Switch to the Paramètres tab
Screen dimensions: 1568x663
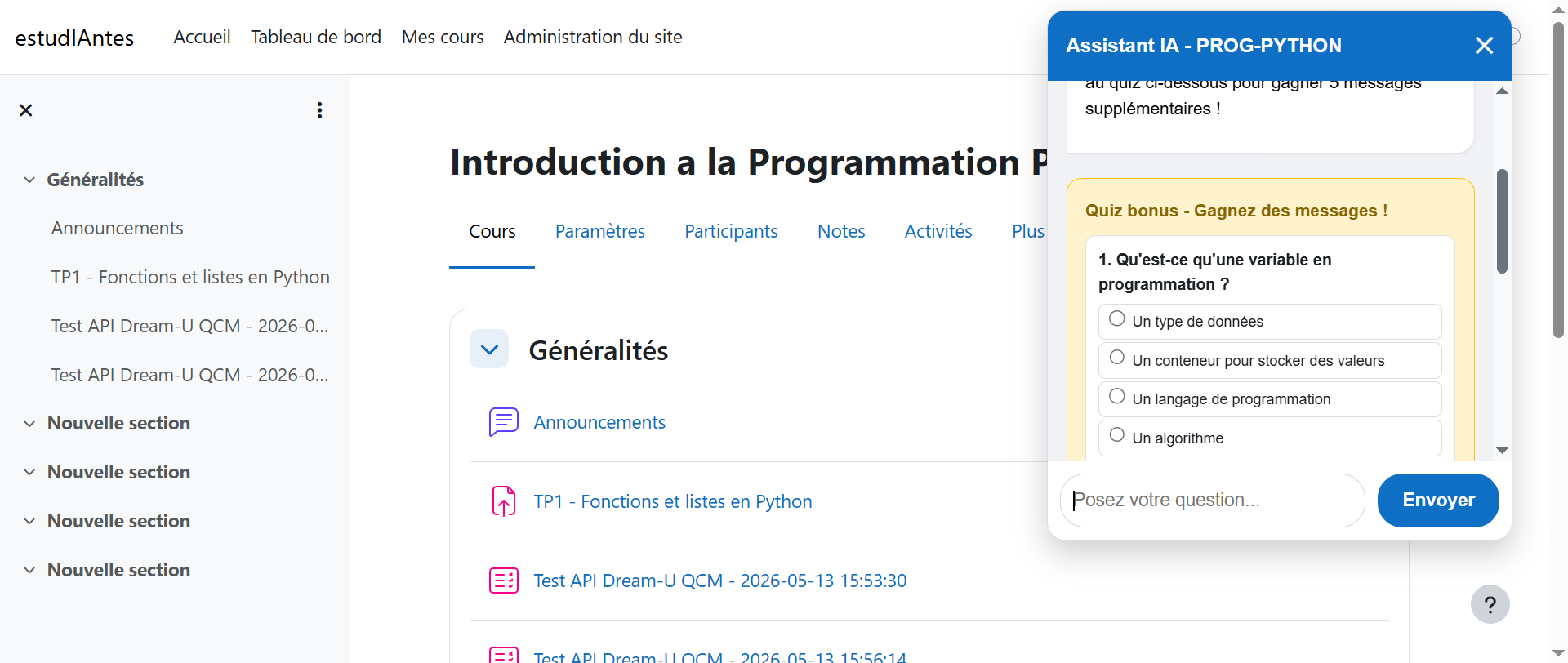600,232
